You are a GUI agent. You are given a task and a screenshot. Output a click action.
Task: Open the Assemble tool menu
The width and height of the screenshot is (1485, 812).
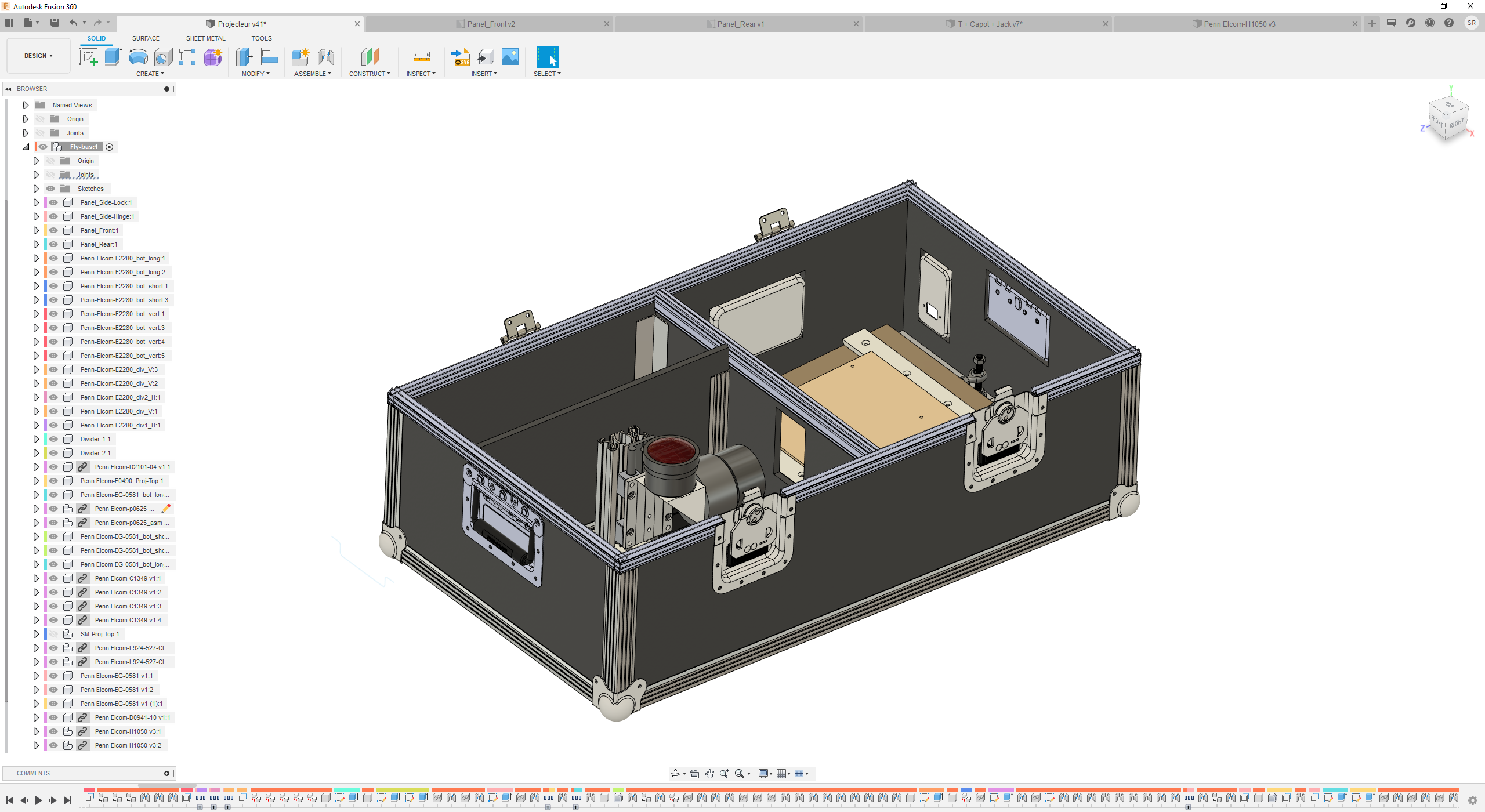coord(310,73)
